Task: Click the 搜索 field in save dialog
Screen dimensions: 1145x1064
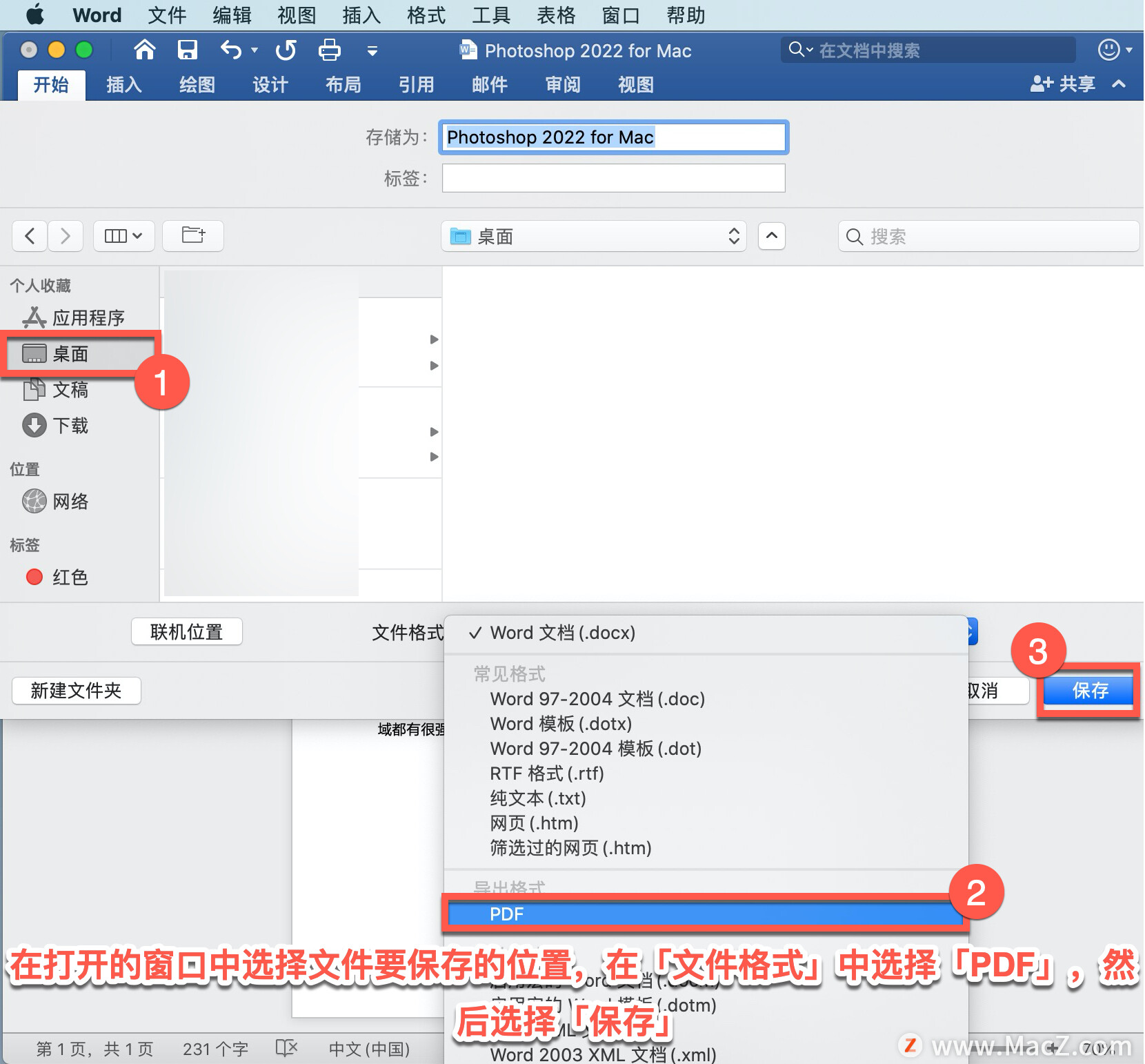Action: [988, 237]
